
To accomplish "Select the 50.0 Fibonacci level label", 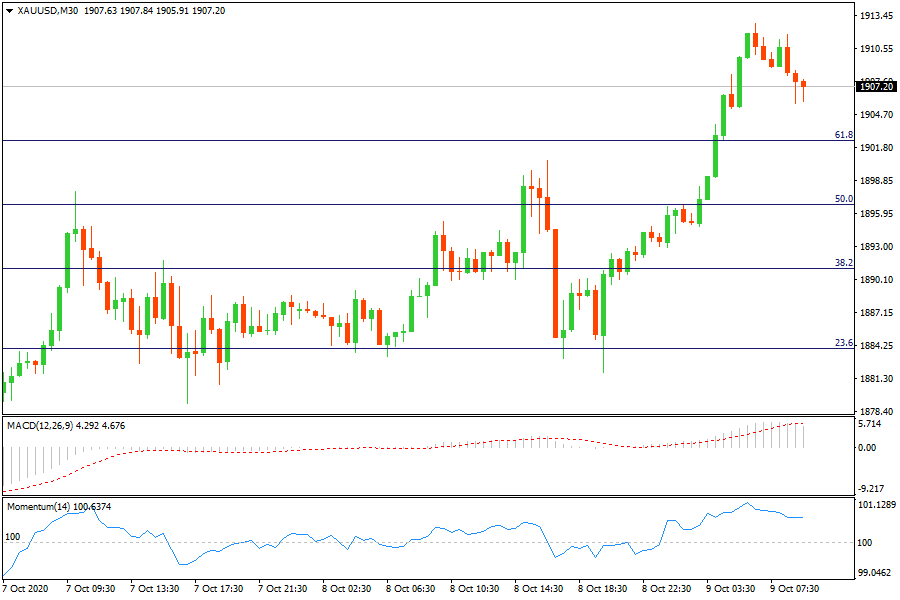I will [x=843, y=199].
